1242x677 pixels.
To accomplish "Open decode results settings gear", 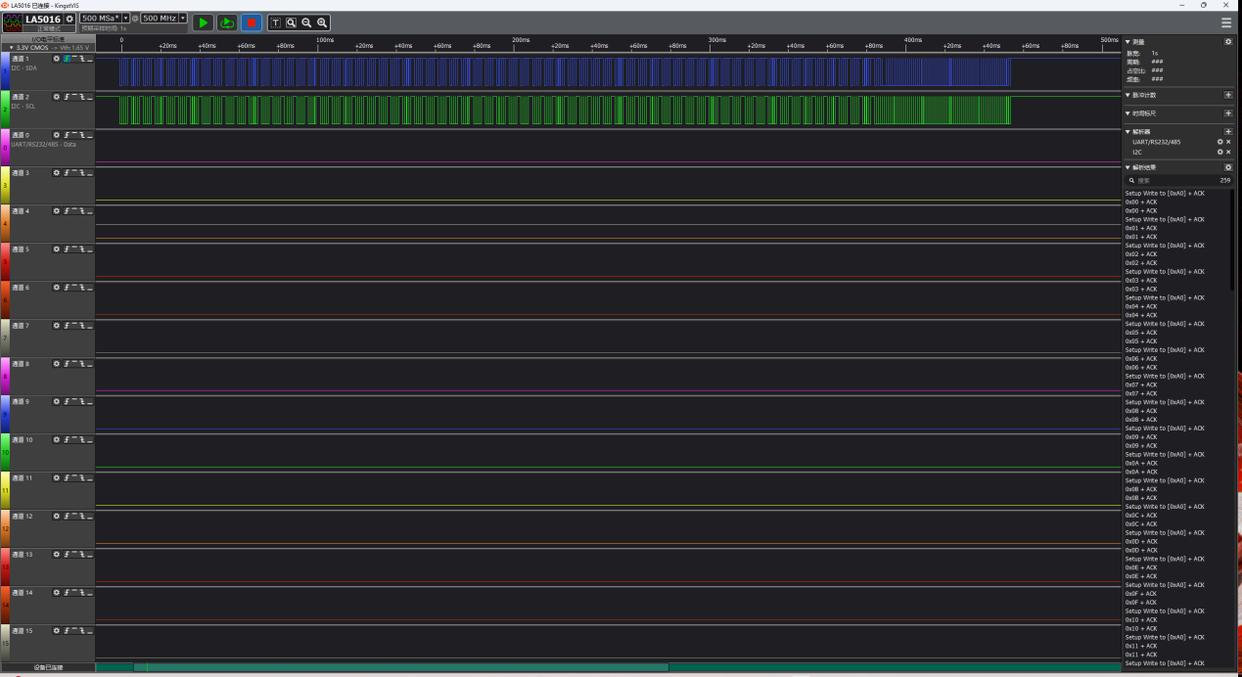I will (1228, 167).
